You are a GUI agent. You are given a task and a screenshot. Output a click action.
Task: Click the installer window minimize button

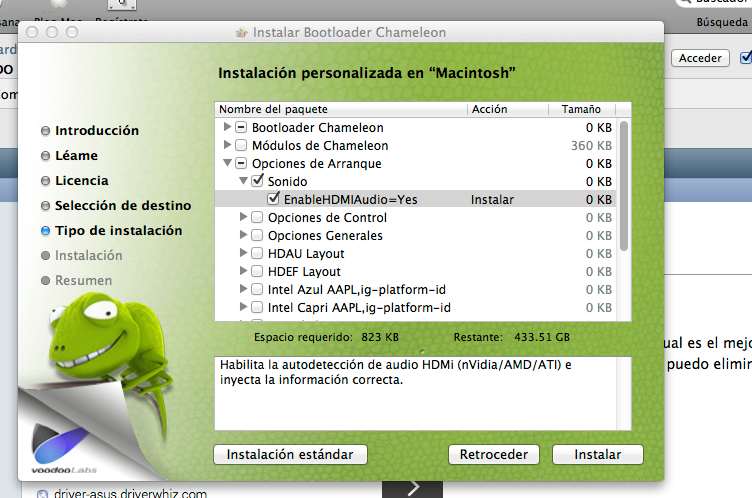click(x=52, y=32)
